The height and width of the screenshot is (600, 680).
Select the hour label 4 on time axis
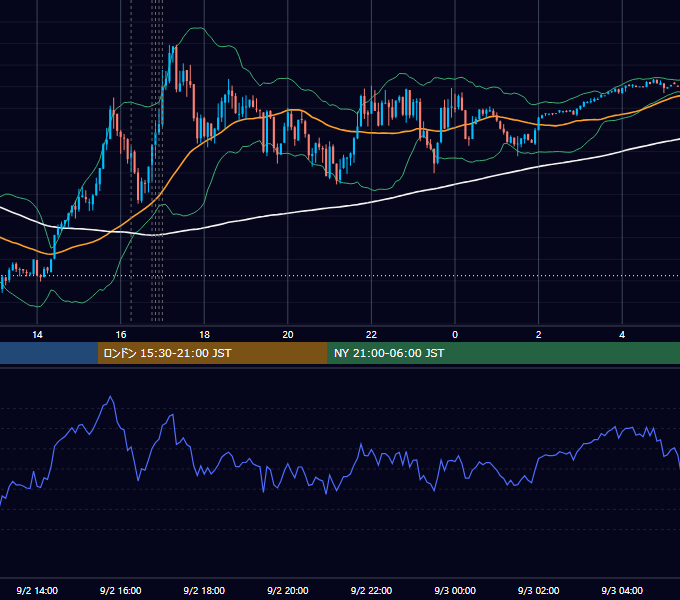(x=622, y=335)
